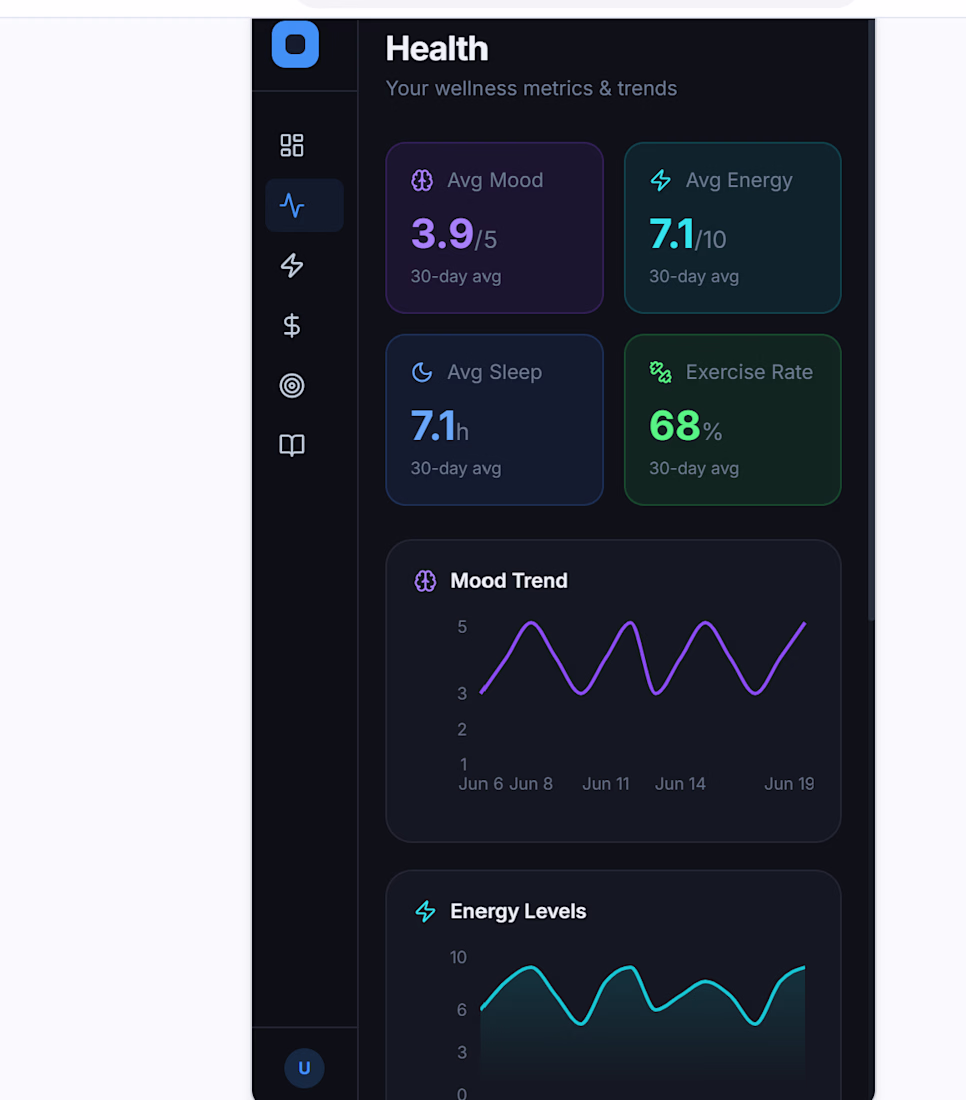
Task: Click the blue app logo icon
Action: point(295,44)
